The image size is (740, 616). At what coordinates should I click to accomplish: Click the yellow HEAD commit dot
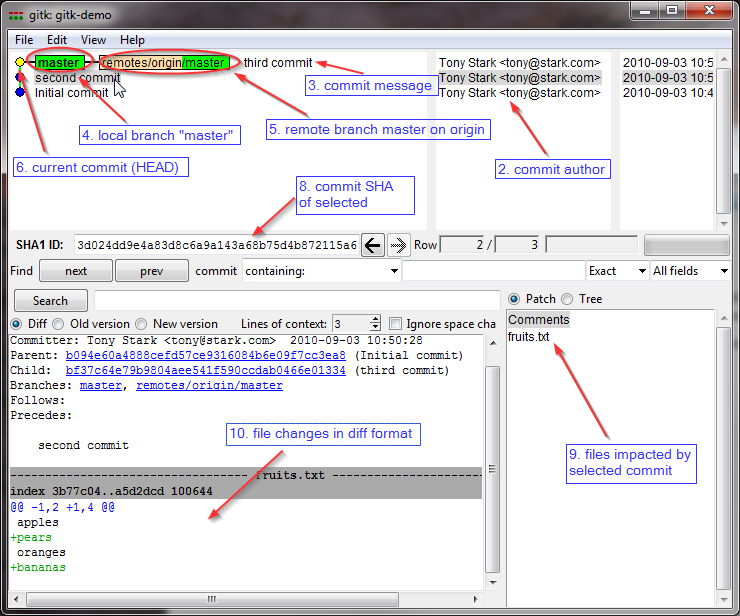(x=20, y=62)
